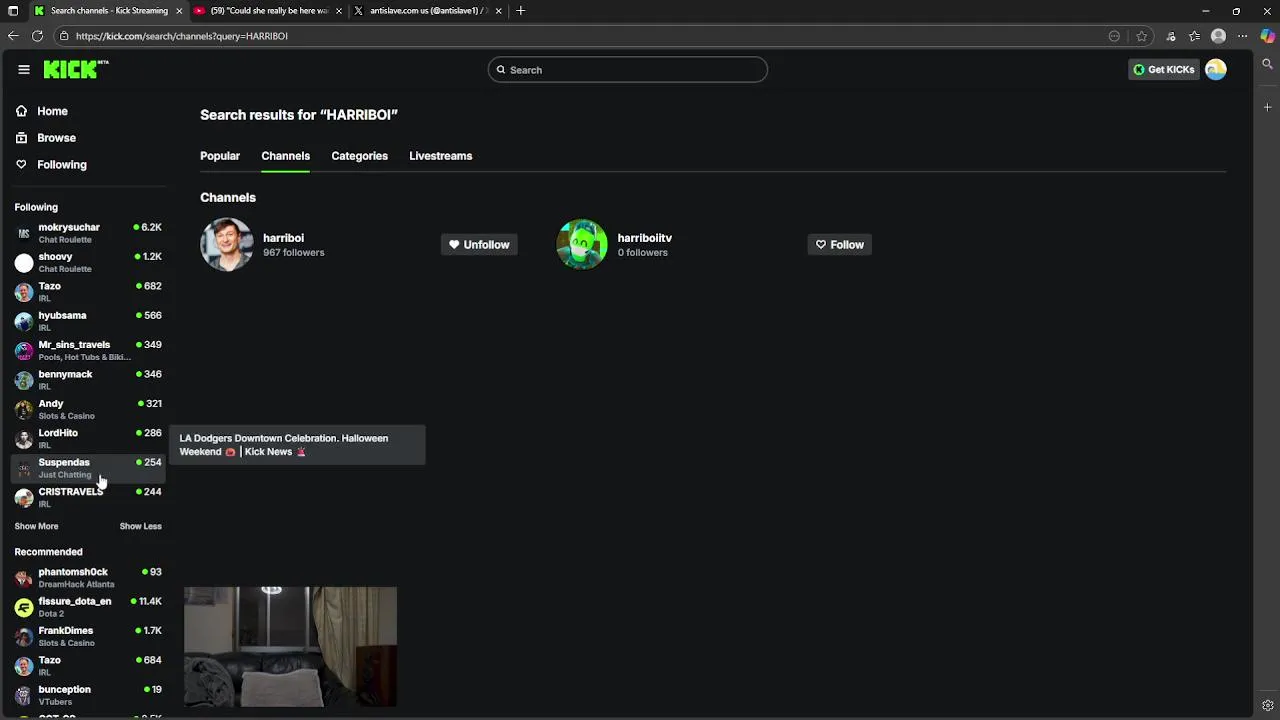Viewport: 1280px width, 720px height.
Task: Switch to the antislave X tab
Action: 427,11
